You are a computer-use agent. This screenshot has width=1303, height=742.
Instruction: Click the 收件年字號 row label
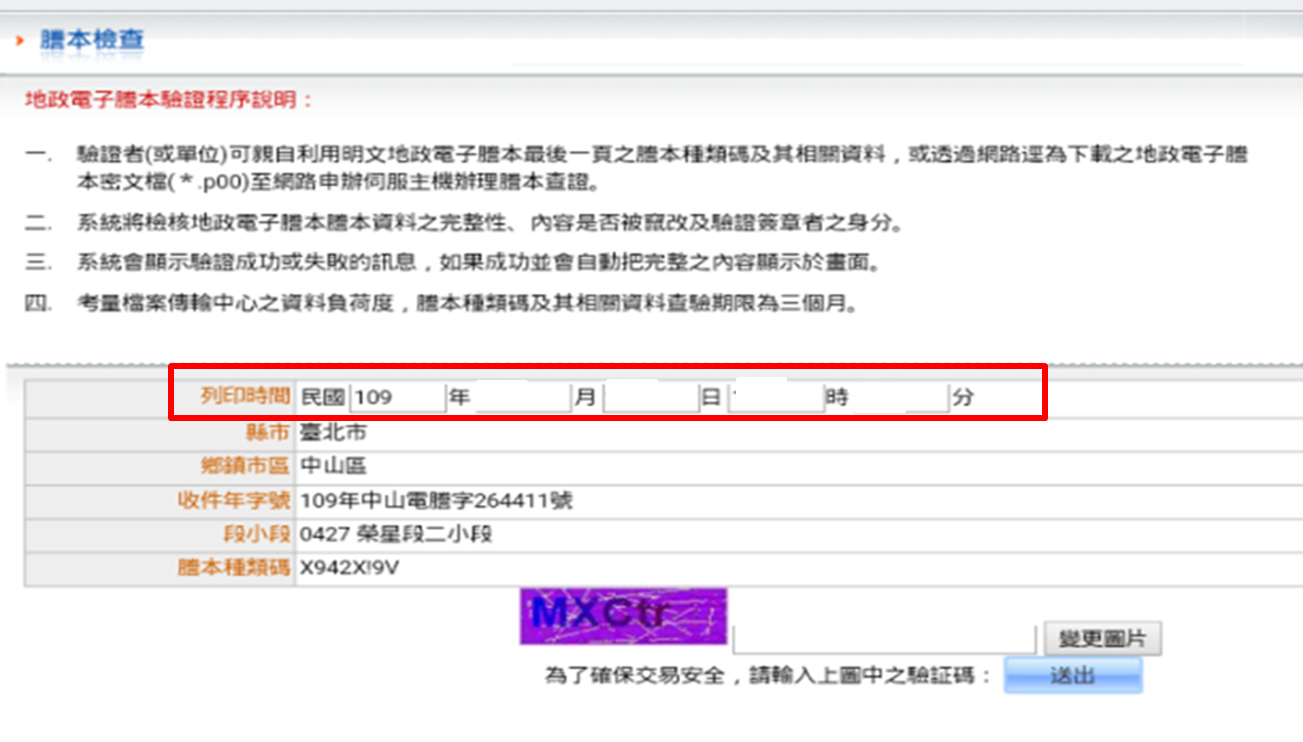click(x=233, y=500)
